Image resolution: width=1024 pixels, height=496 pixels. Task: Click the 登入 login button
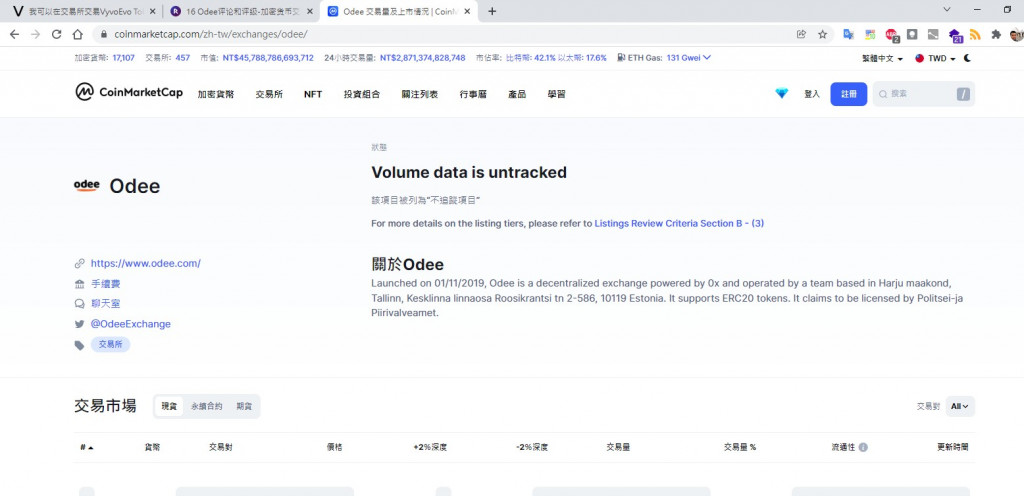coord(812,94)
